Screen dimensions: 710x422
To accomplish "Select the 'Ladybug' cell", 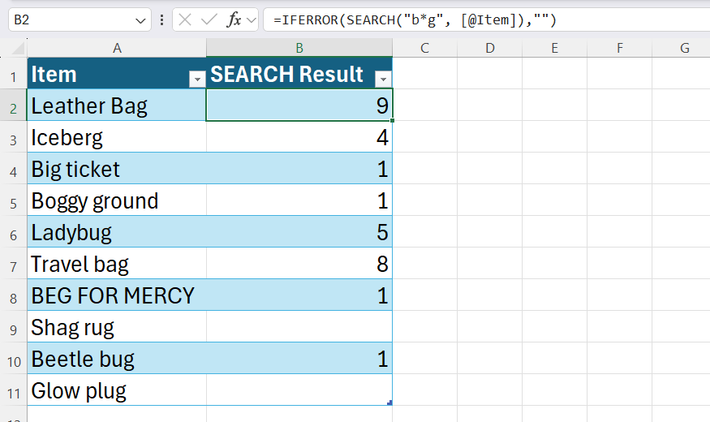I will tap(117, 232).
